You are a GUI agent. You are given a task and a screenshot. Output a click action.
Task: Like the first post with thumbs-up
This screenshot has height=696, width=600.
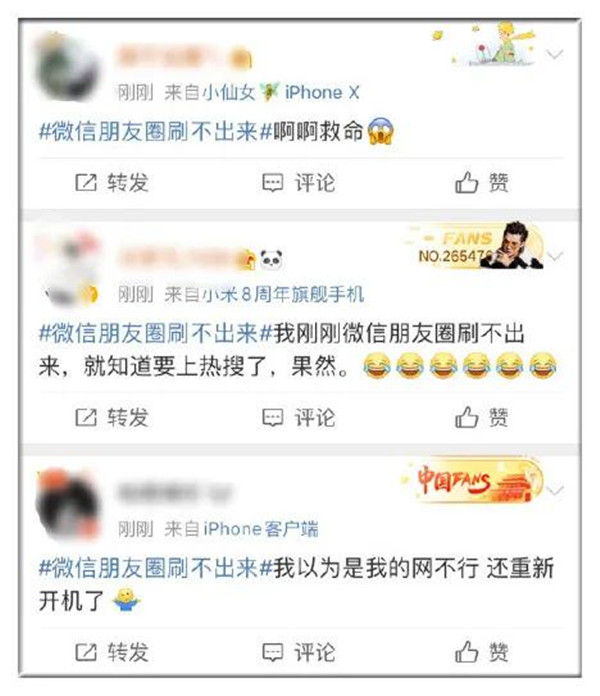click(x=482, y=182)
